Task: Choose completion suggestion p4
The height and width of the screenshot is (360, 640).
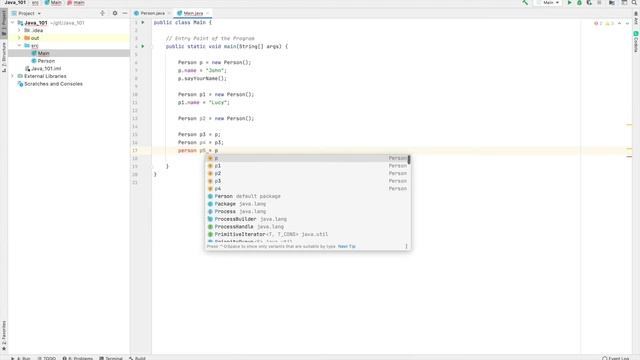Action: [x=307, y=189]
